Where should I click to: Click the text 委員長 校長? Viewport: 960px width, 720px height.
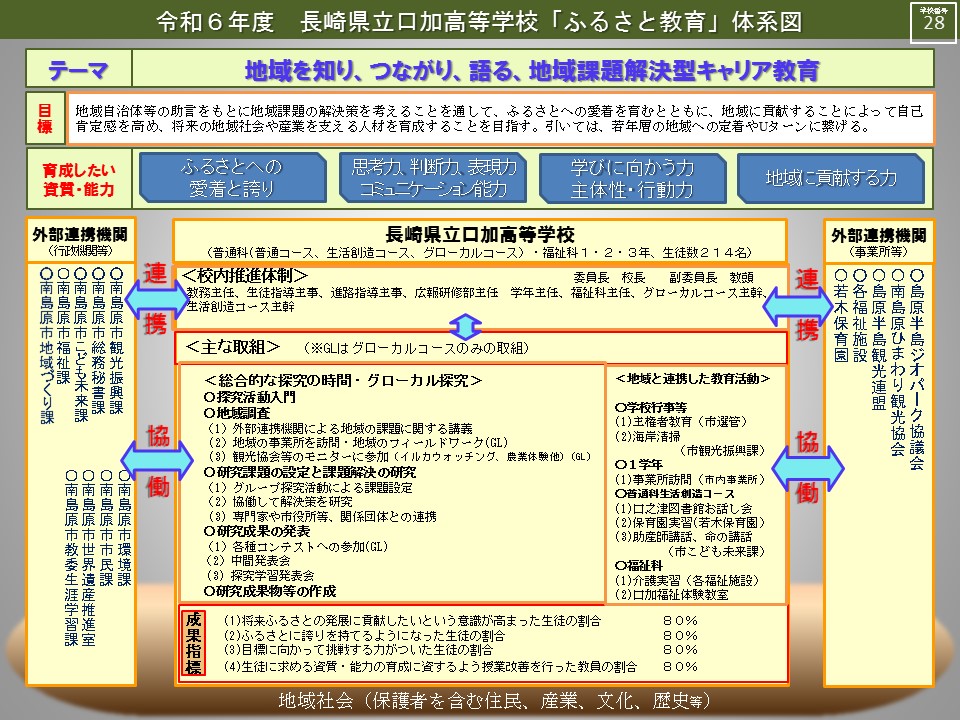pos(609,277)
